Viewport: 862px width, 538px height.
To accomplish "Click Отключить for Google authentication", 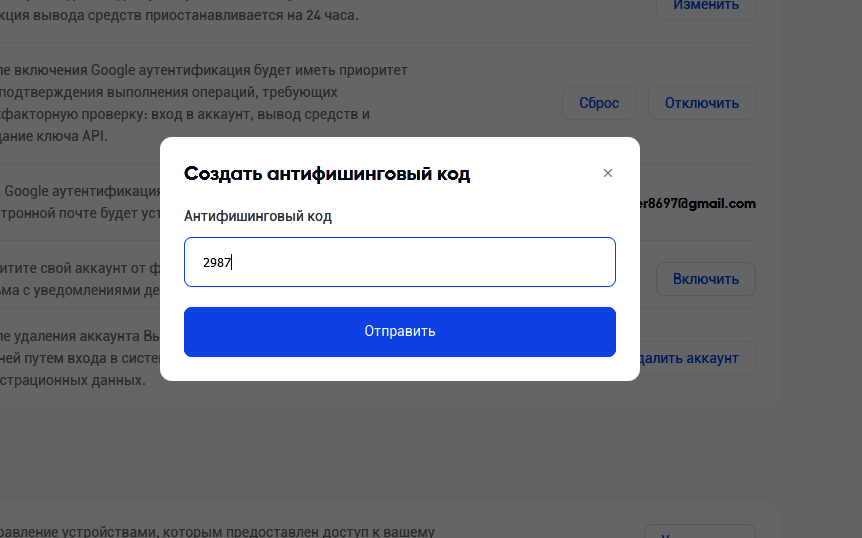I will coord(702,103).
